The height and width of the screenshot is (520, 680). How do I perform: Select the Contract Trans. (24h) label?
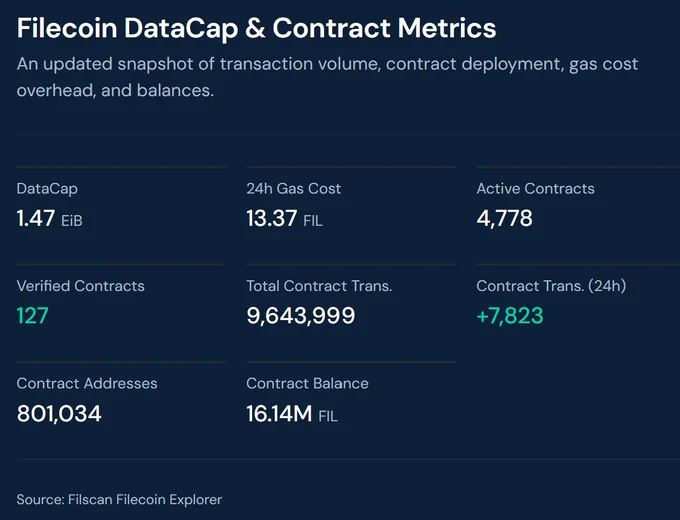[551, 286]
